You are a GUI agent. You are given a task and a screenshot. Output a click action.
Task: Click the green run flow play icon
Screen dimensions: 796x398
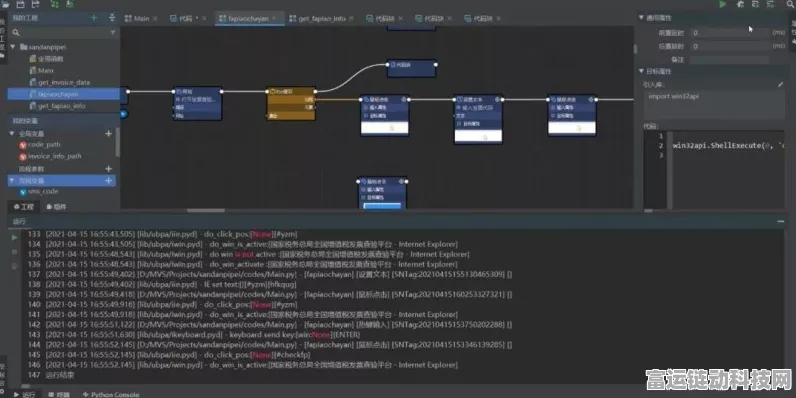tap(722, 4)
